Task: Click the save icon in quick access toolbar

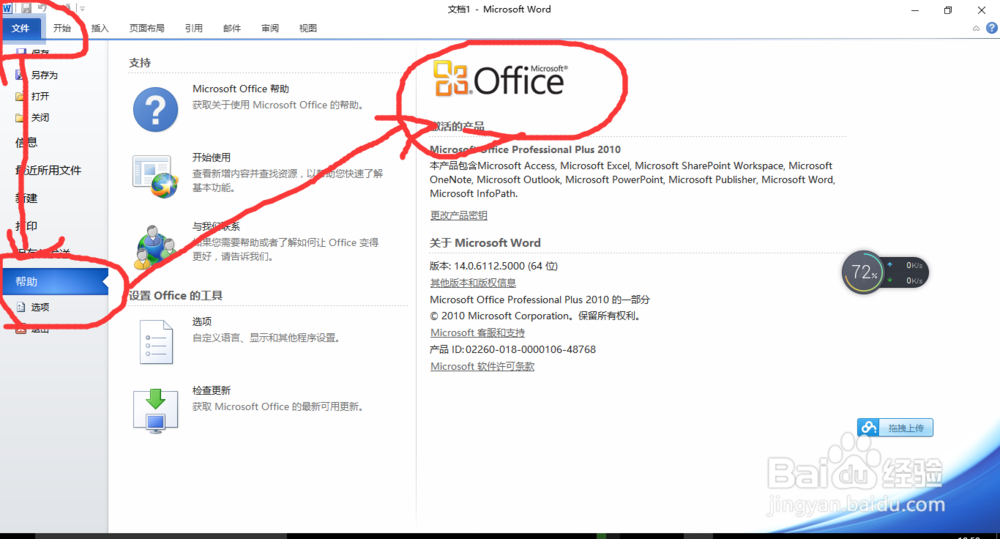Action: point(26,8)
